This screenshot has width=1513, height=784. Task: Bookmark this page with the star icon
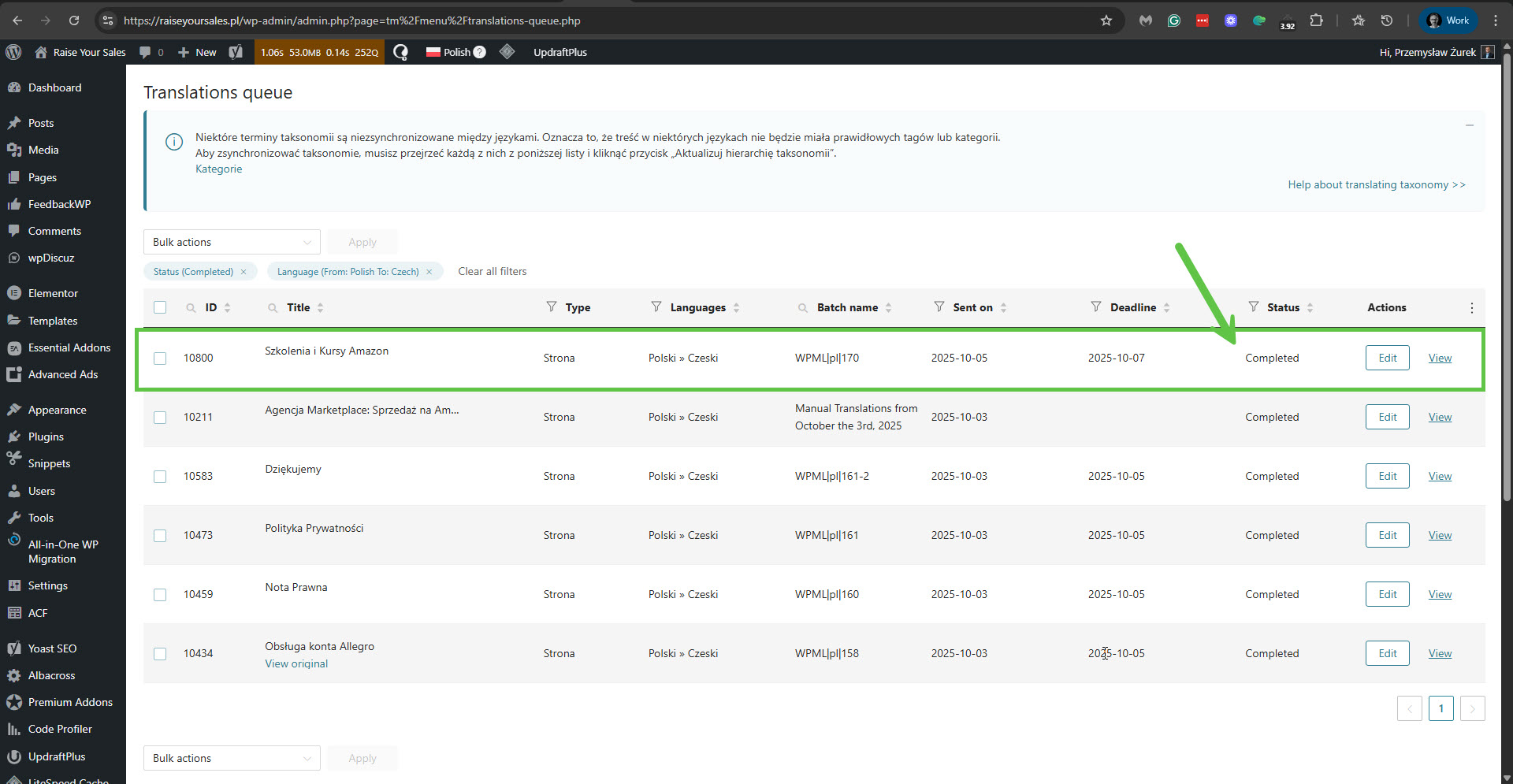tap(1106, 20)
